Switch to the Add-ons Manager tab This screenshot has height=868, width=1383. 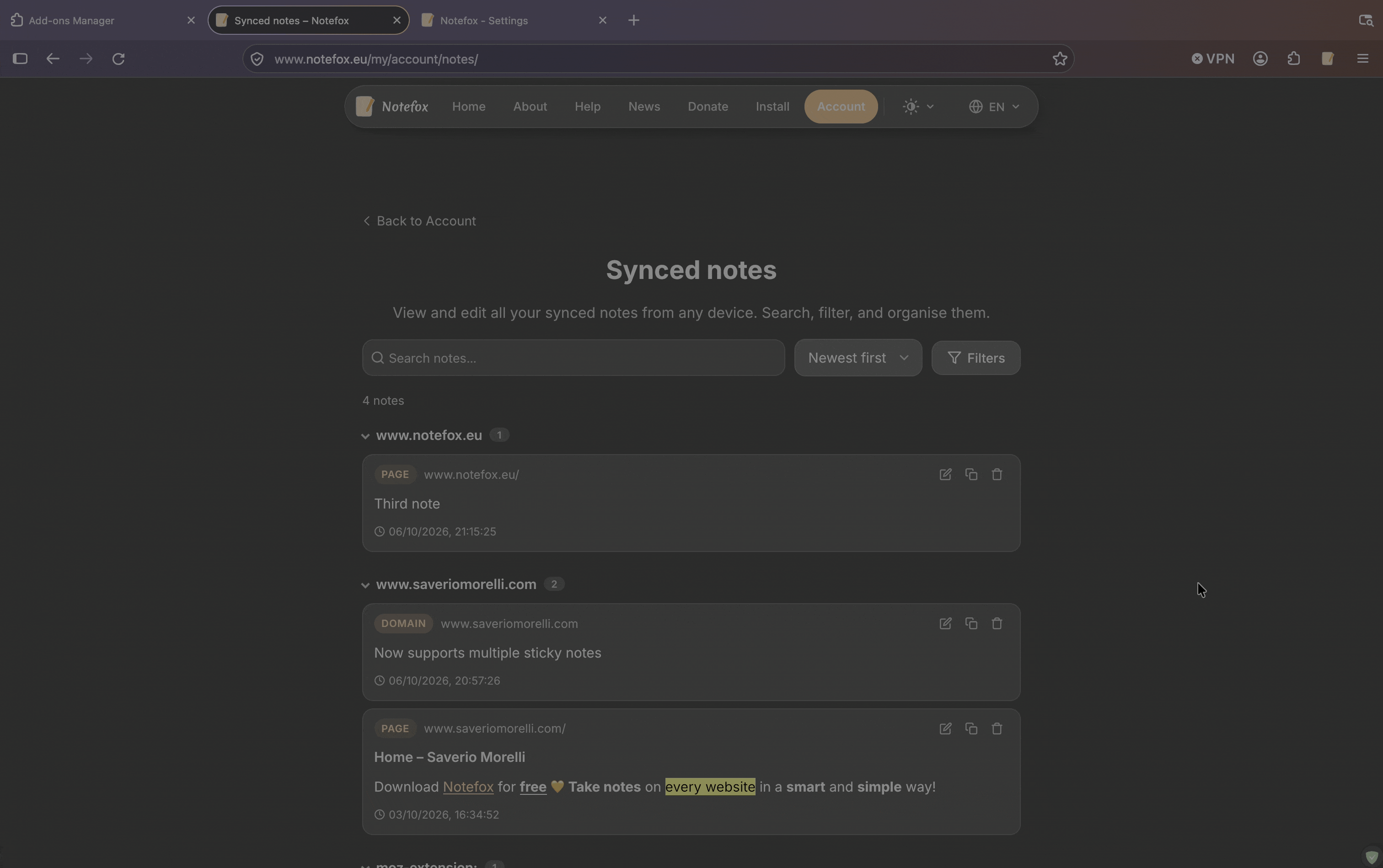[x=102, y=20]
